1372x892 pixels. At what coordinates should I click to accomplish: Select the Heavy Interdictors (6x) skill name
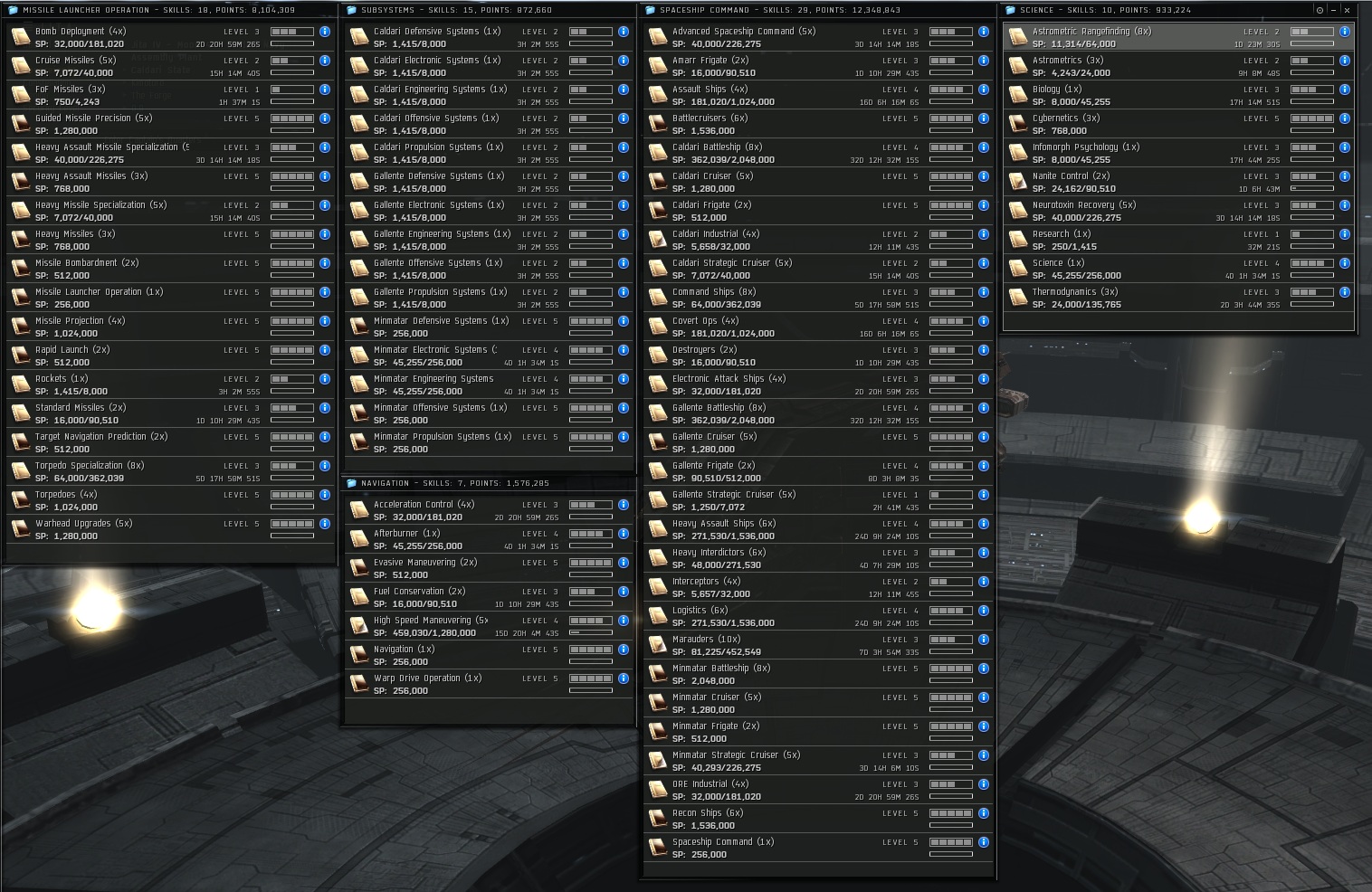719,553
